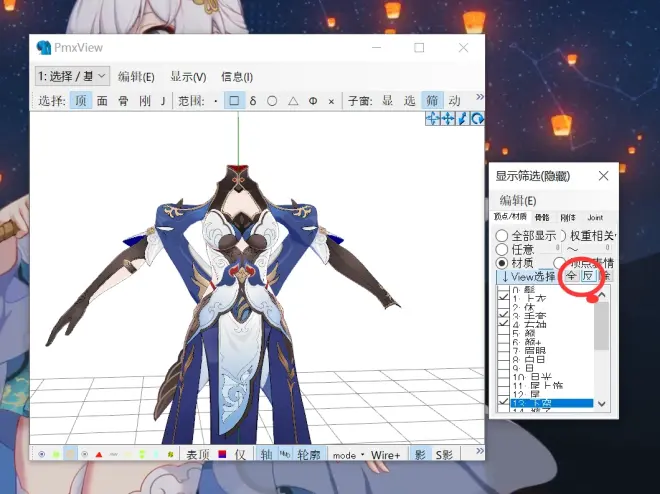Choose the dot point range tool
The height and width of the screenshot is (494, 660).
click(216, 101)
